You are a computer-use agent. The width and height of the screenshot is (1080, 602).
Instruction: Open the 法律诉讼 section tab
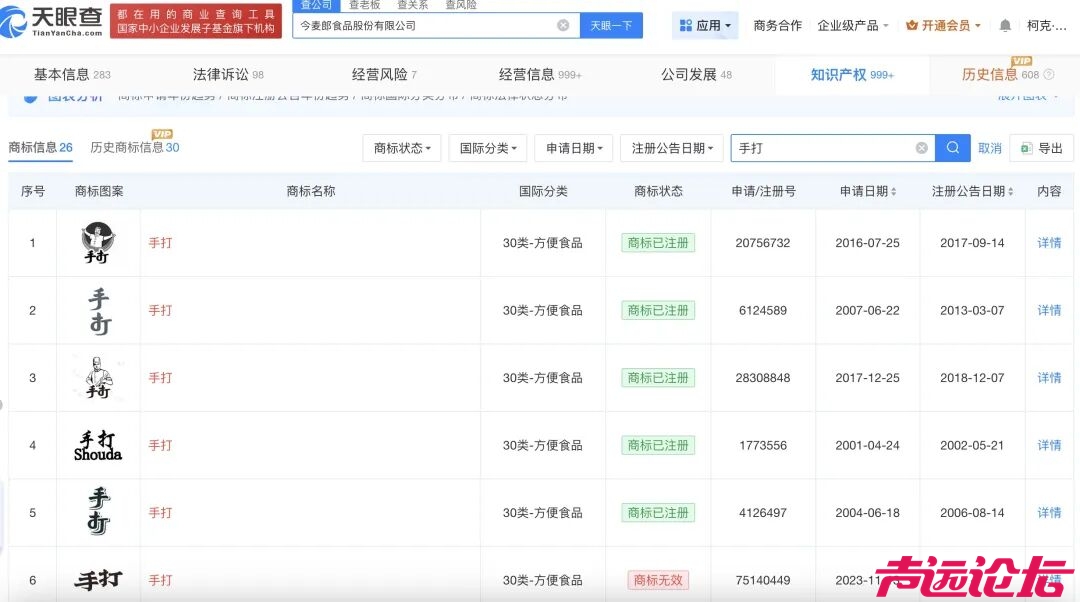point(228,74)
